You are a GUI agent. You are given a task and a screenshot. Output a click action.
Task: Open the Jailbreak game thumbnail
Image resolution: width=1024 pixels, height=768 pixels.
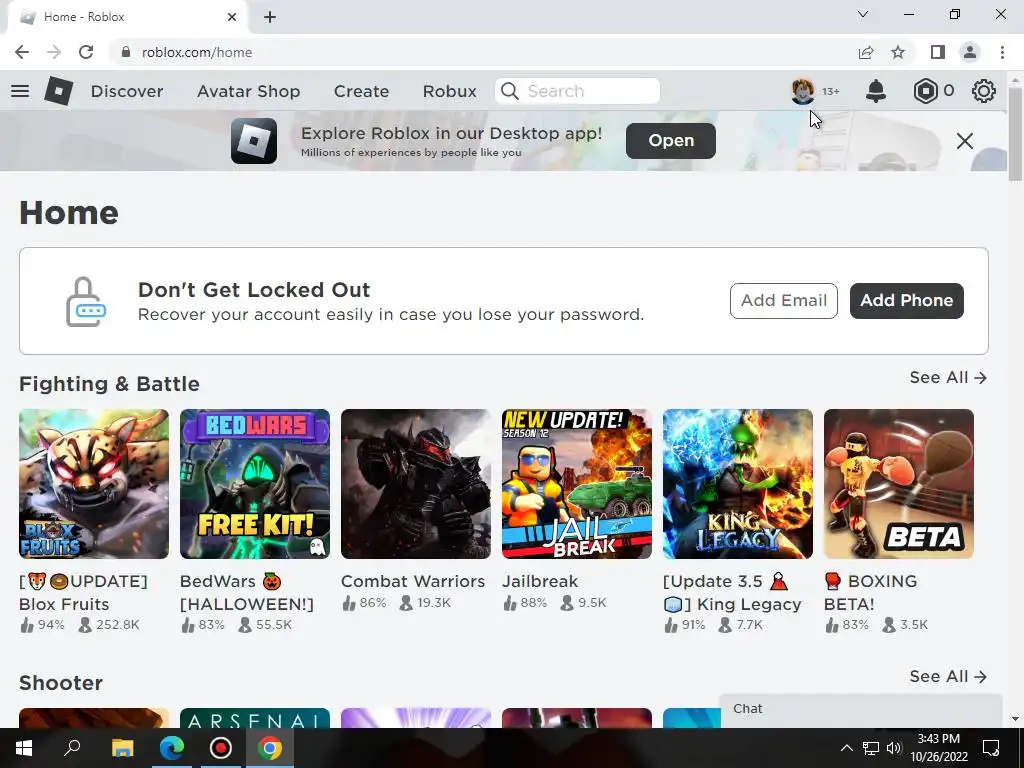pos(577,484)
